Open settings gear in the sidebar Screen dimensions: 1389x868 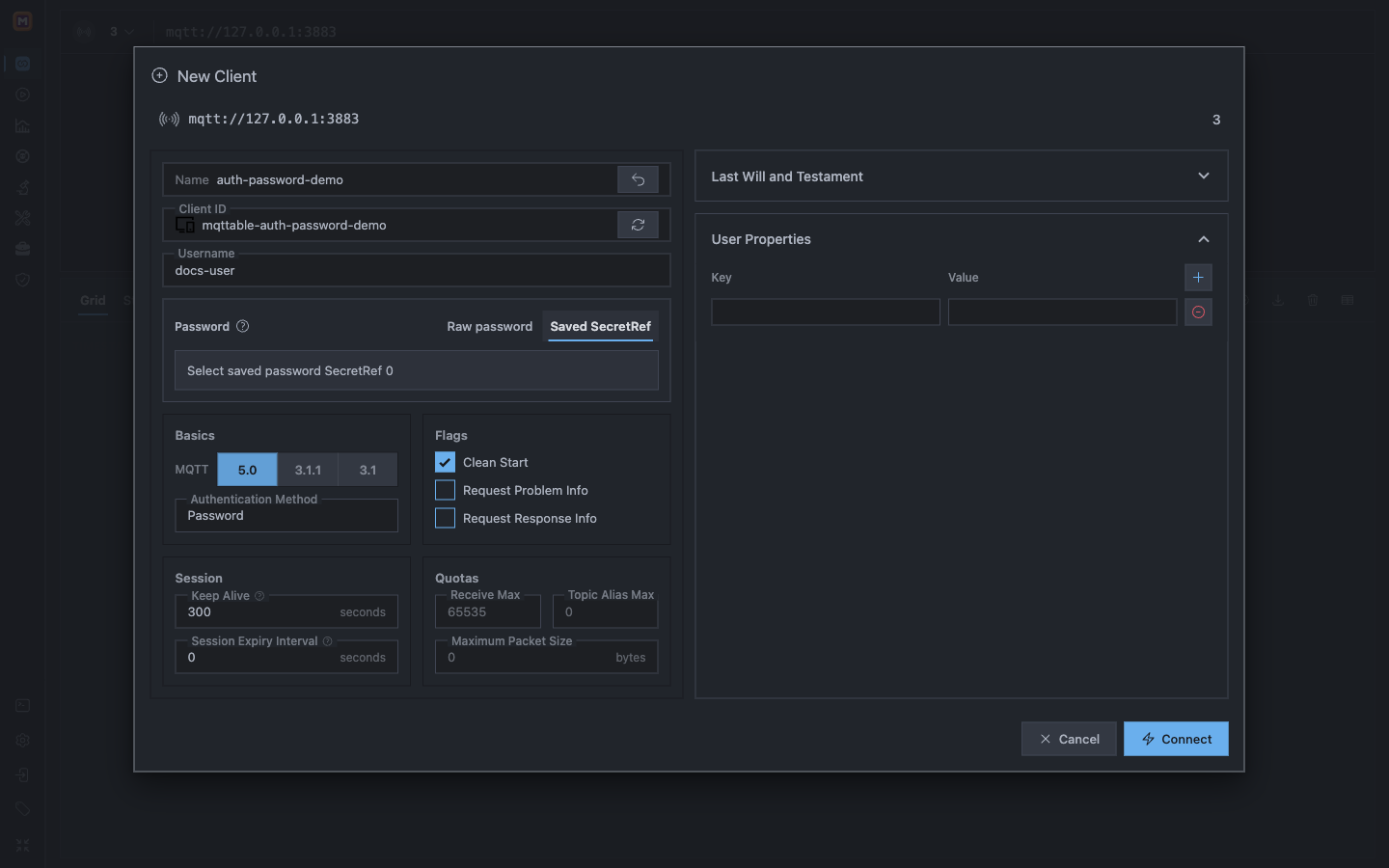[22, 741]
